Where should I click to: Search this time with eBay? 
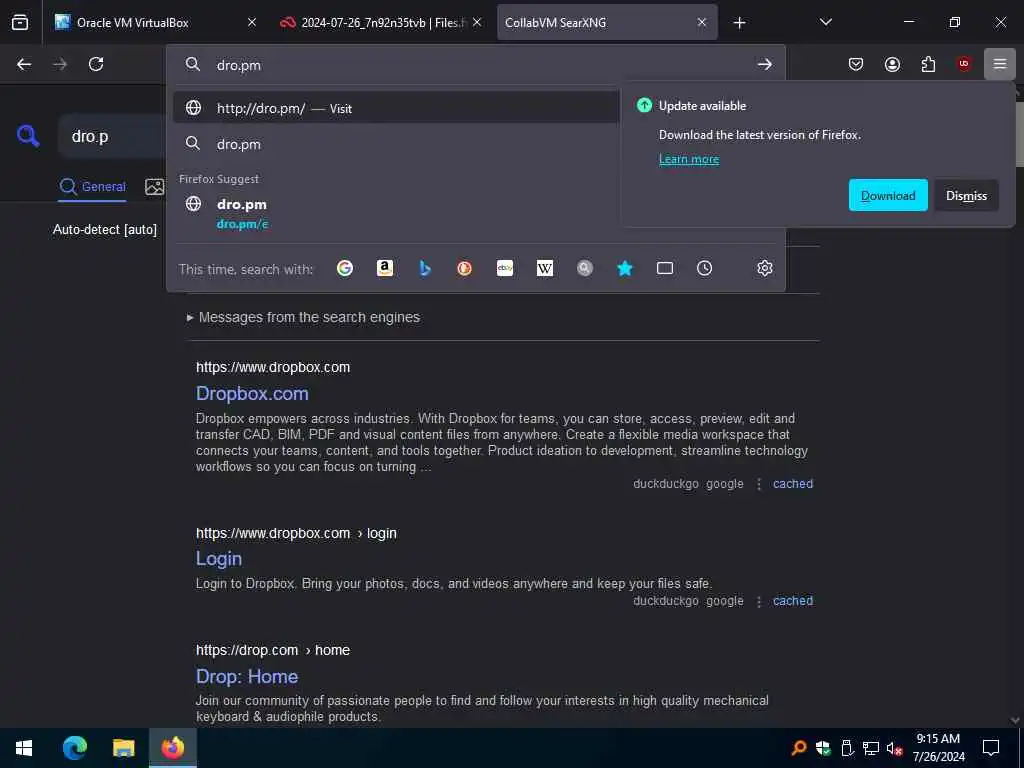(505, 268)
